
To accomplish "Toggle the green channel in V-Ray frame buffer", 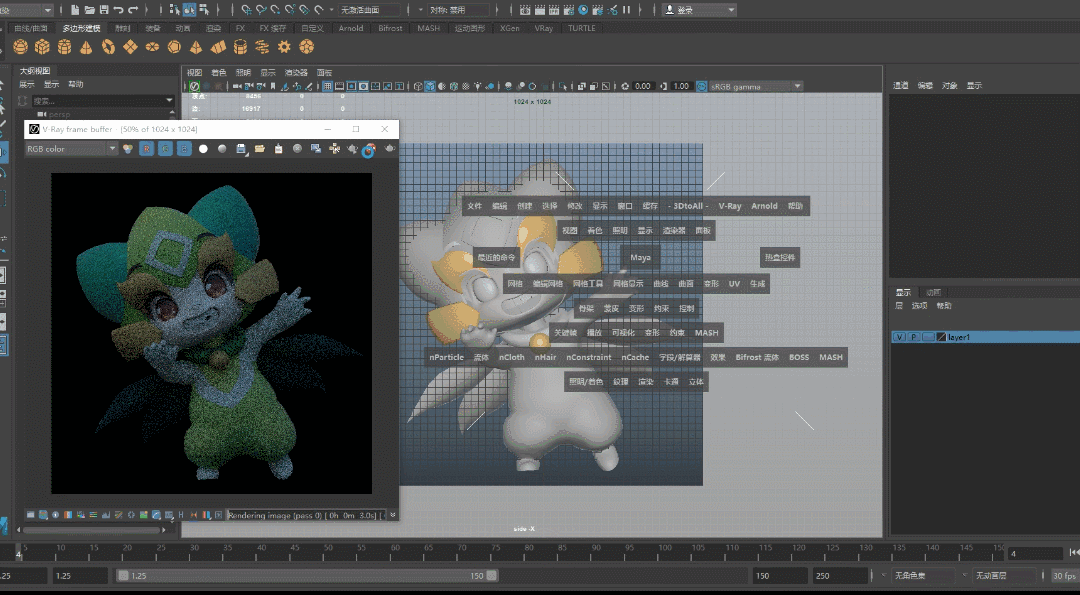I will click(x=165, y=149).
